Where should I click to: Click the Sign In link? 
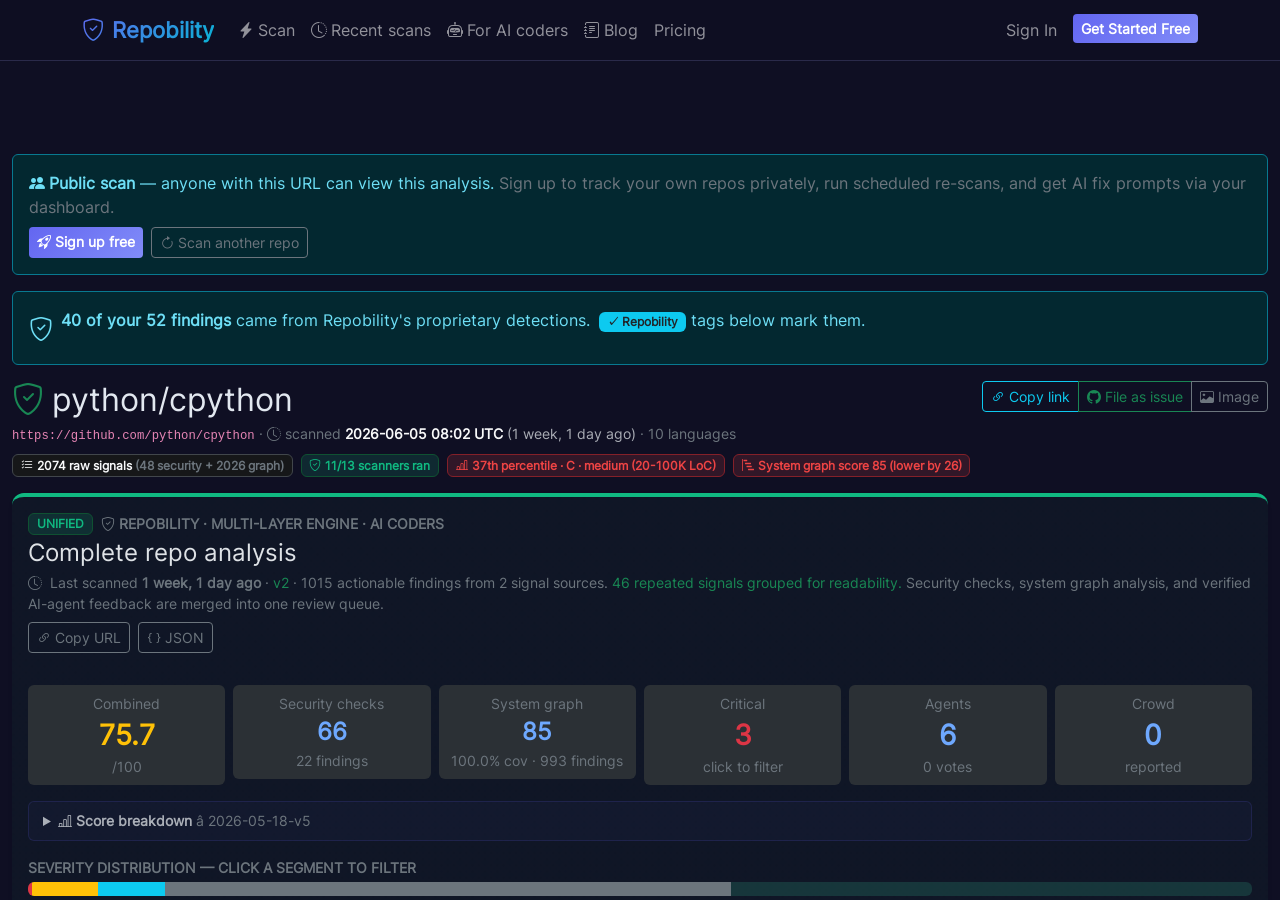pyautogui.click(x=1031, y=30)
